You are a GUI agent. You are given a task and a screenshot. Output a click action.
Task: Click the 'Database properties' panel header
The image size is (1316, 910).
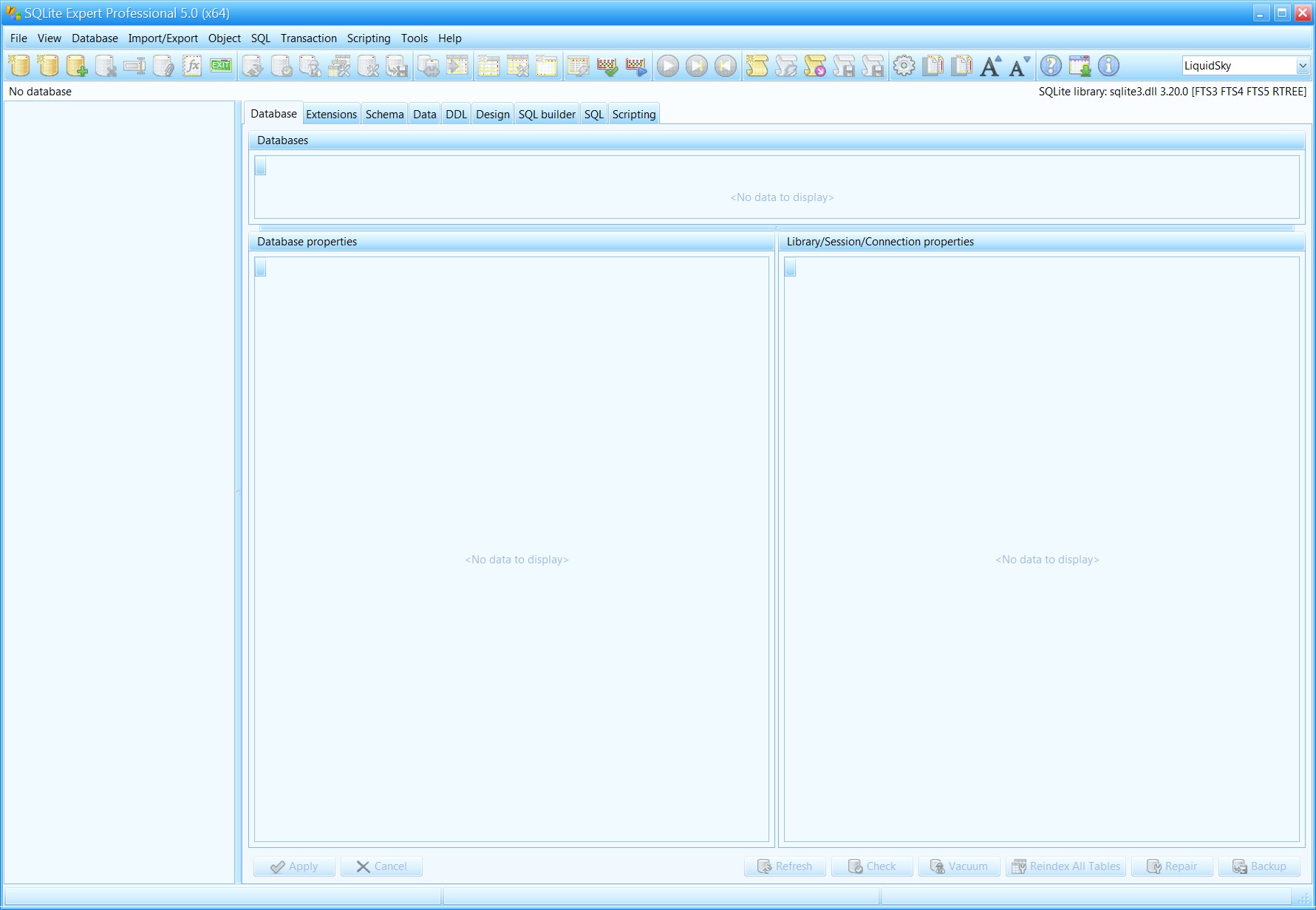(x=511, y=242)
